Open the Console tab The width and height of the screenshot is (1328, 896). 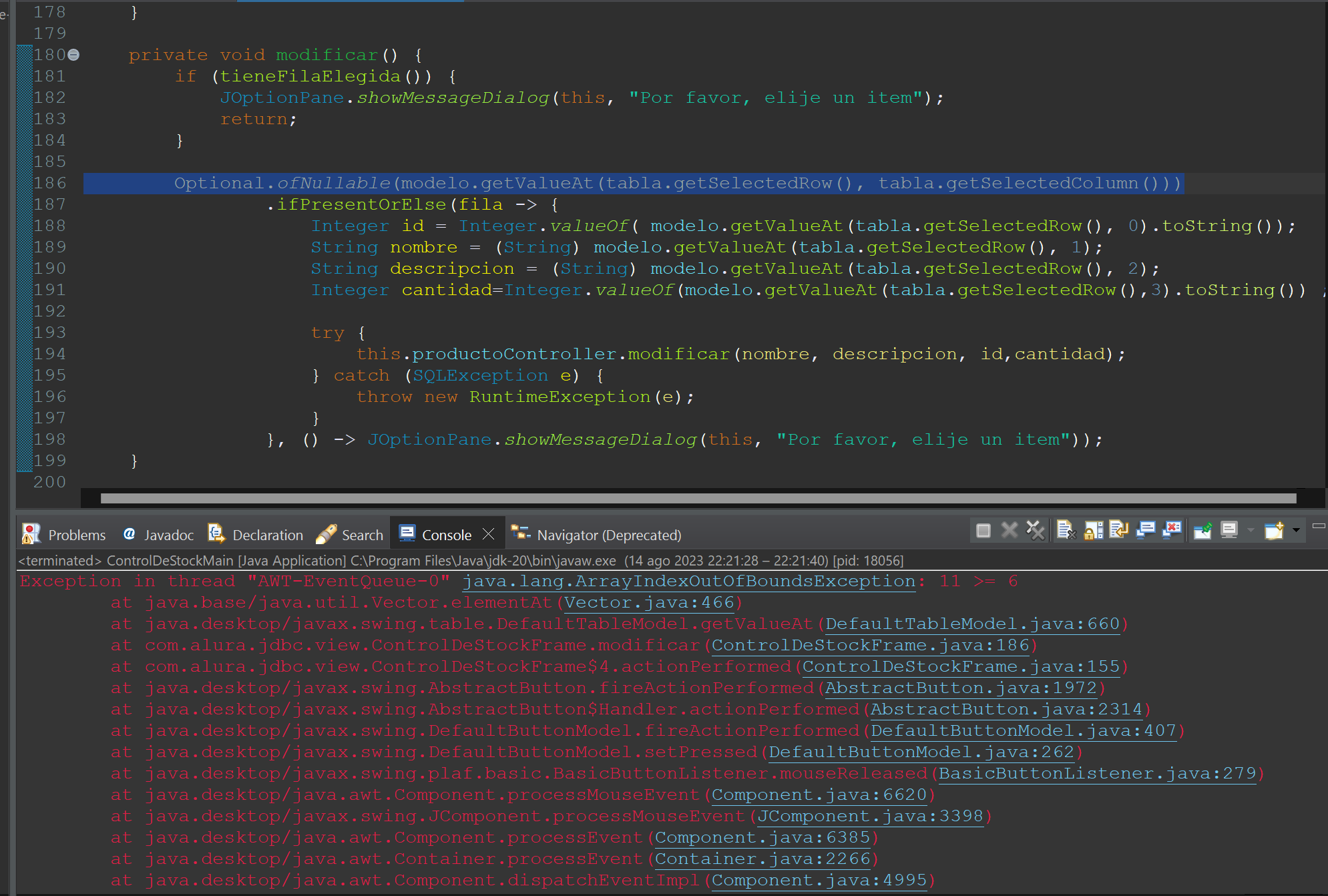point(448,534)
